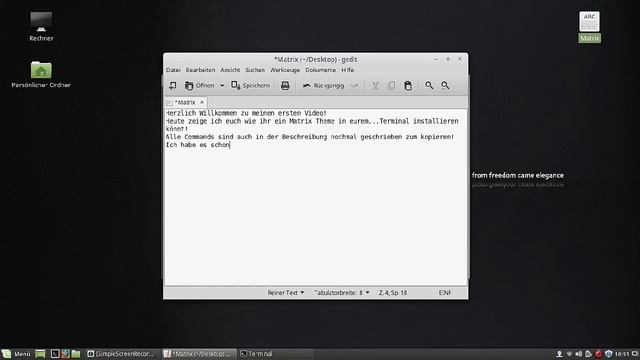Open the volume speaker icon
Screen dimensions: 640x360
[578, 354]
